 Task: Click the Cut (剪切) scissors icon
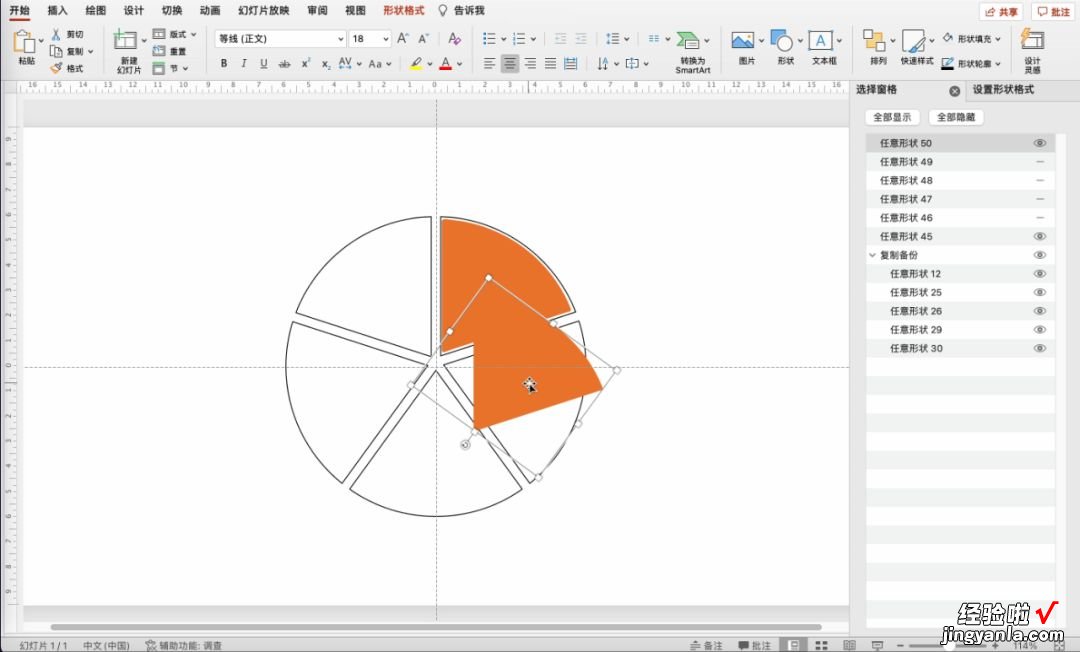point(56,34)
